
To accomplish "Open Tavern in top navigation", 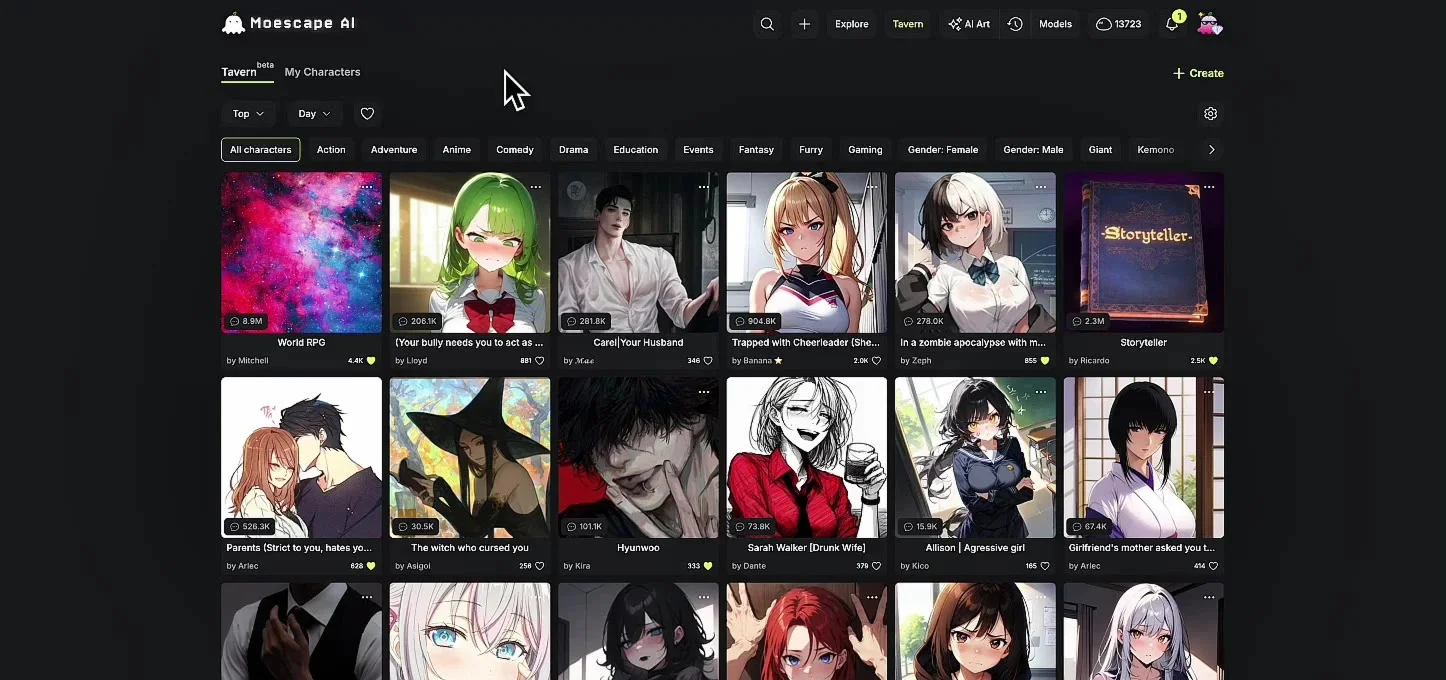I will tap(908, 24).
